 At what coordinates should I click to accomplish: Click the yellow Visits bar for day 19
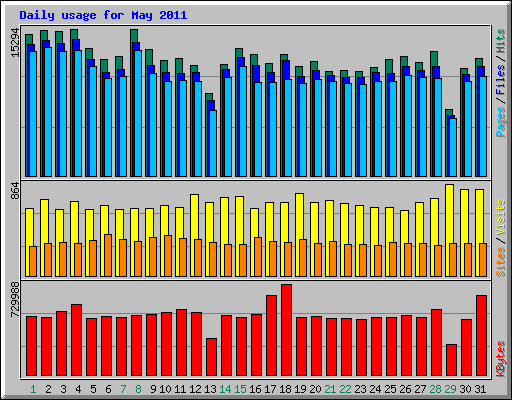[299, 216]
